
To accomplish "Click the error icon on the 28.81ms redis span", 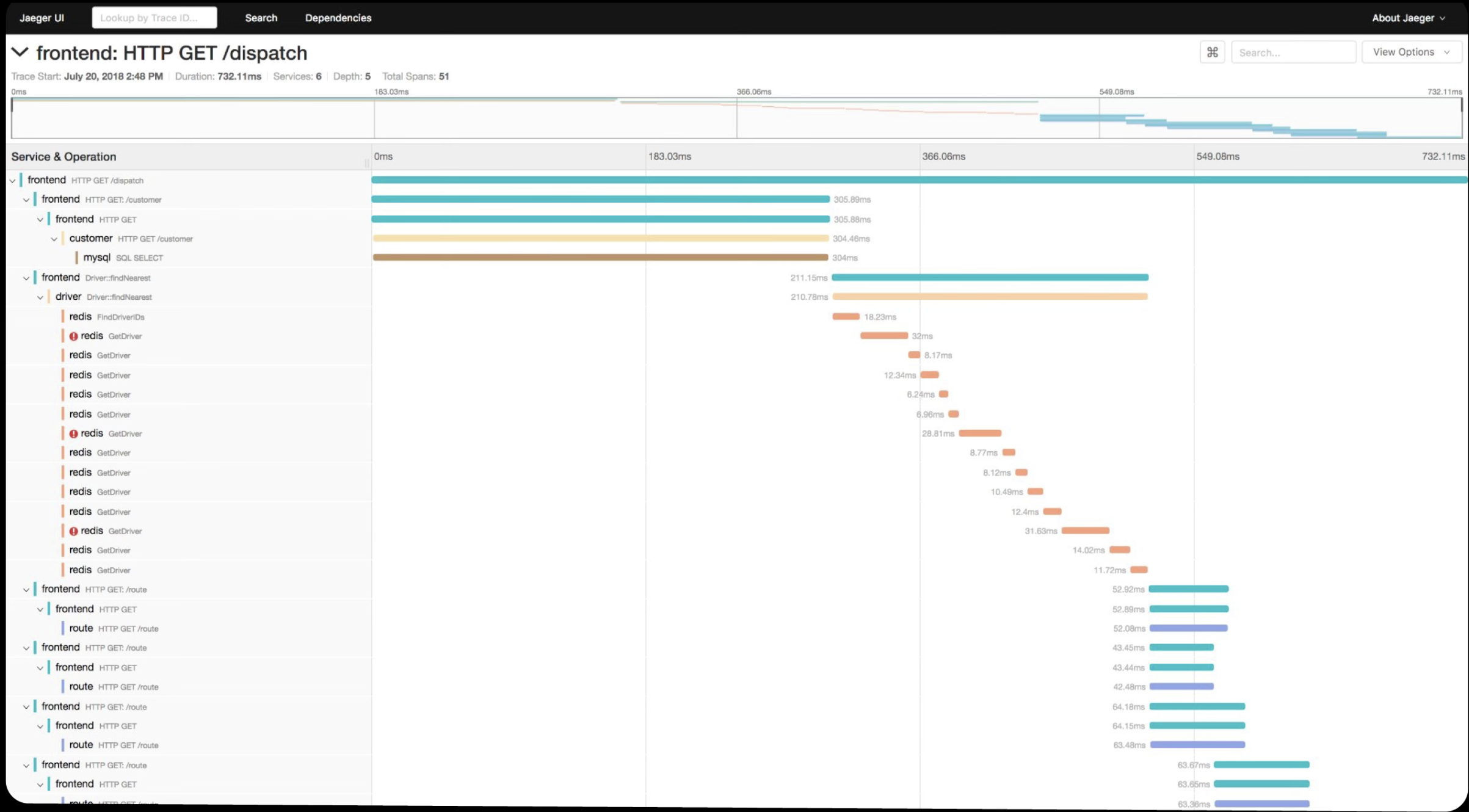I will coord(73,434).
